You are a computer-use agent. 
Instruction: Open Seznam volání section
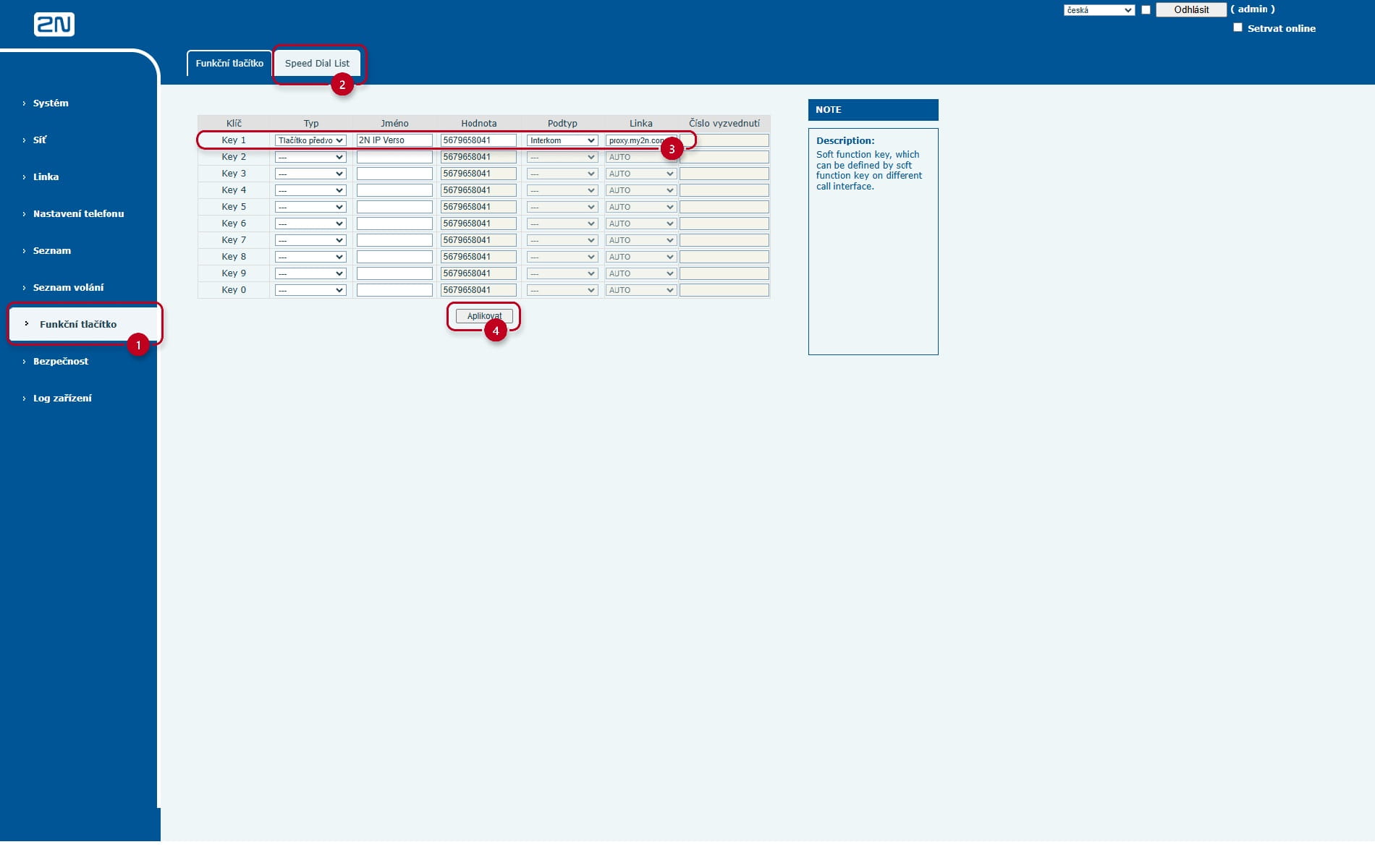pyautogui.click(x=68, y=287)
